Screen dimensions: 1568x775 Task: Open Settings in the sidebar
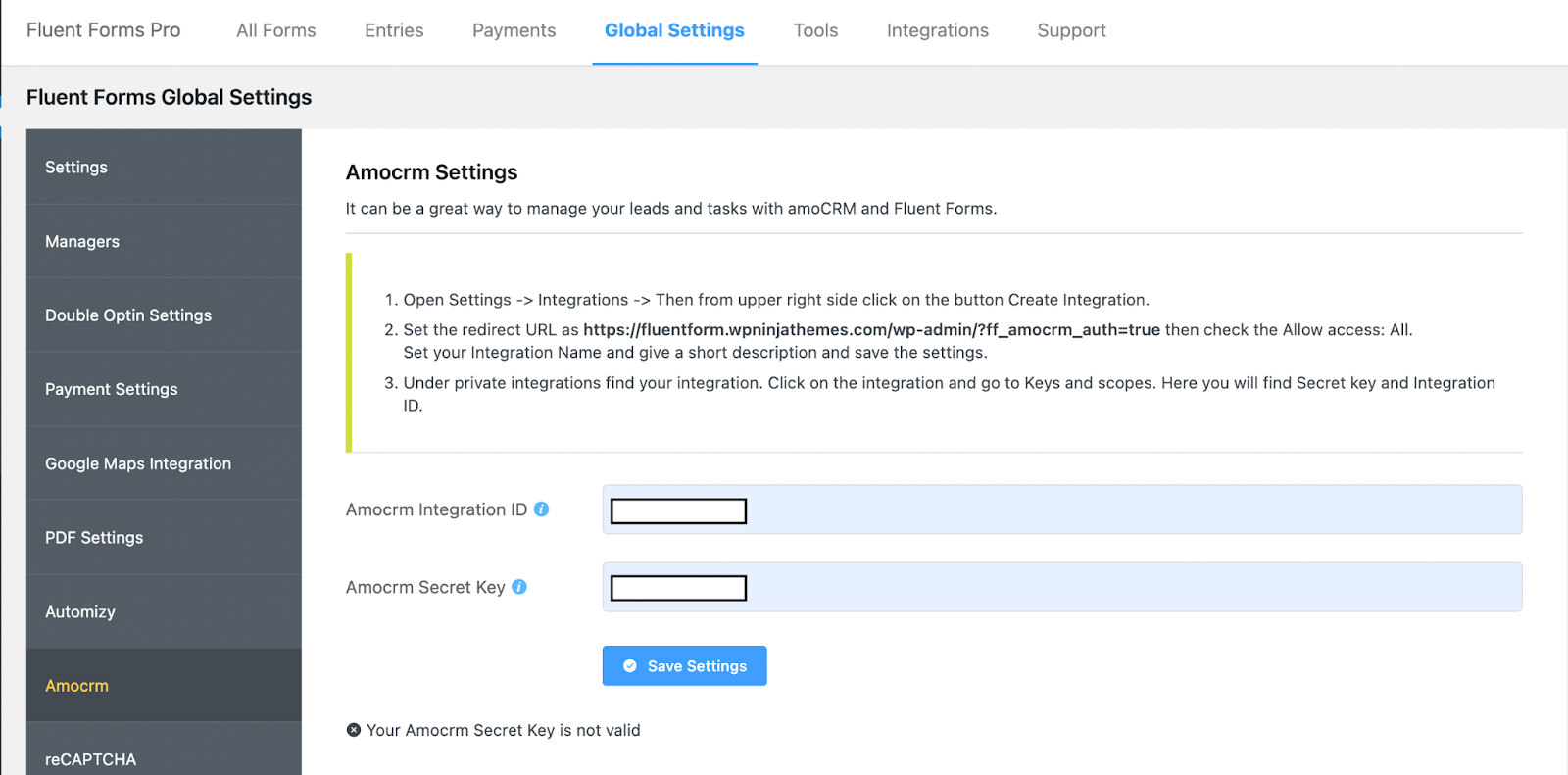coord(164,168)
